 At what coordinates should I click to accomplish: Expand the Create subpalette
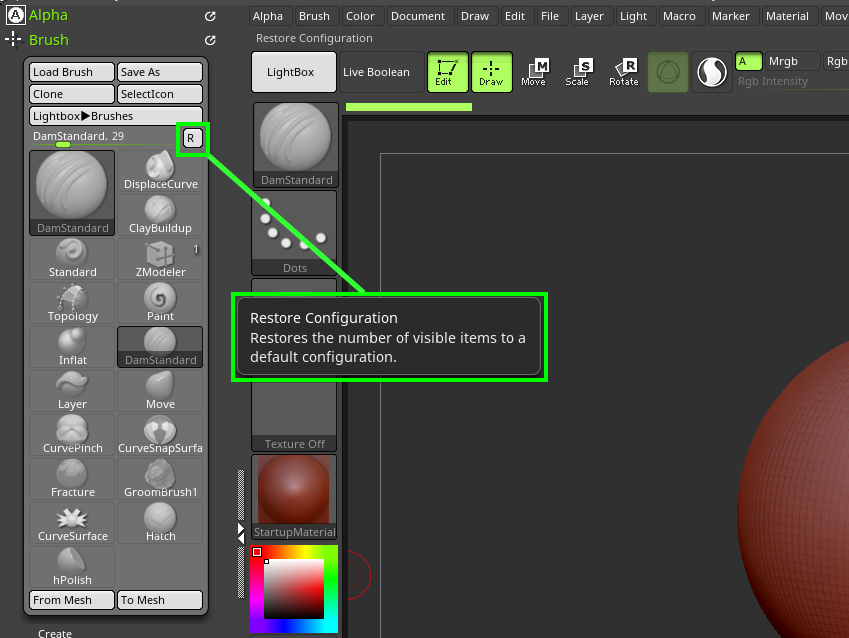55,633
